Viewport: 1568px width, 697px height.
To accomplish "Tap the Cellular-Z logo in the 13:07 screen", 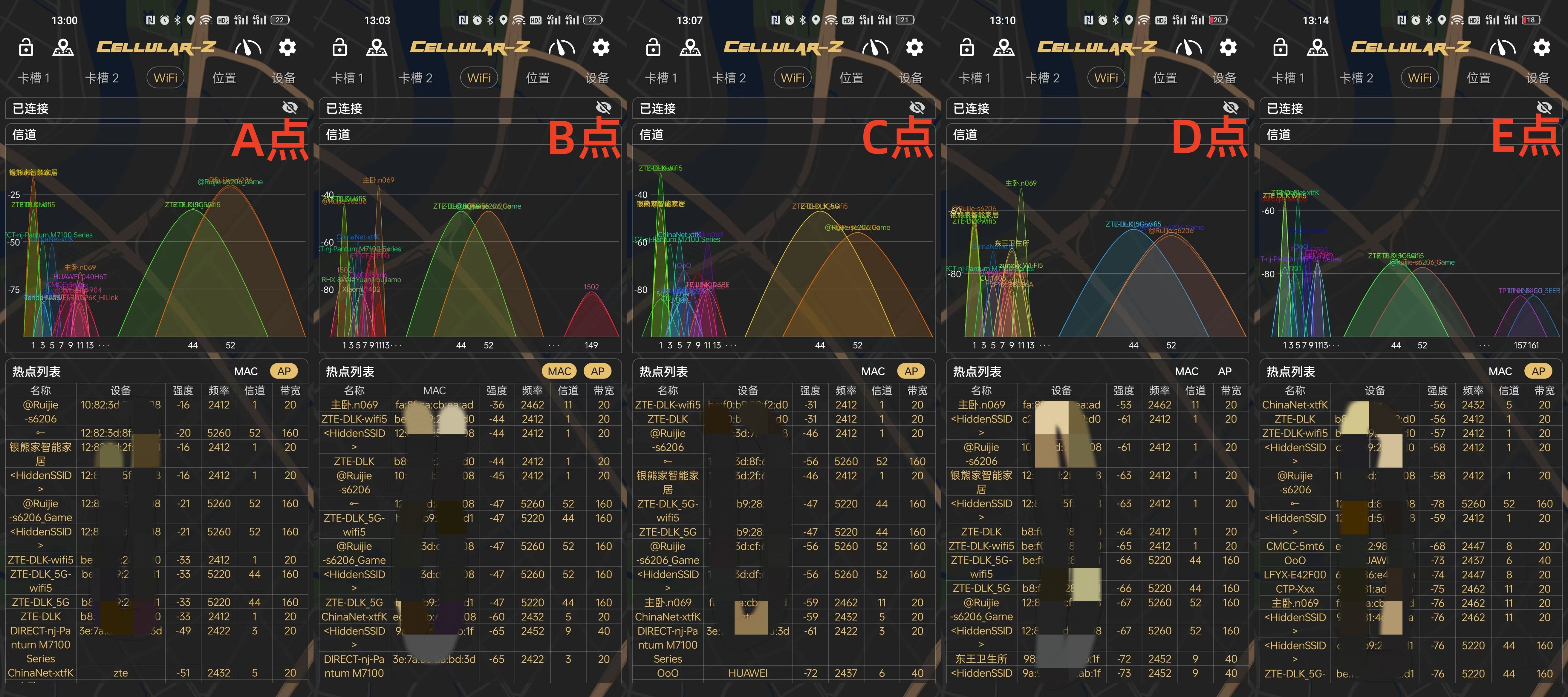I will [783, 47].
